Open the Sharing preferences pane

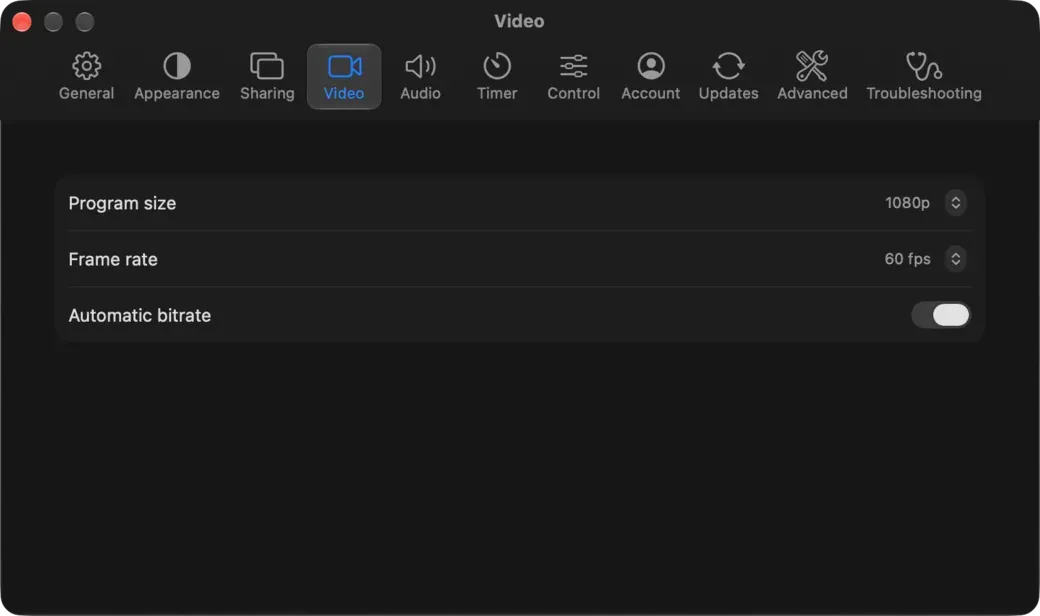click(x=267, y=77)
